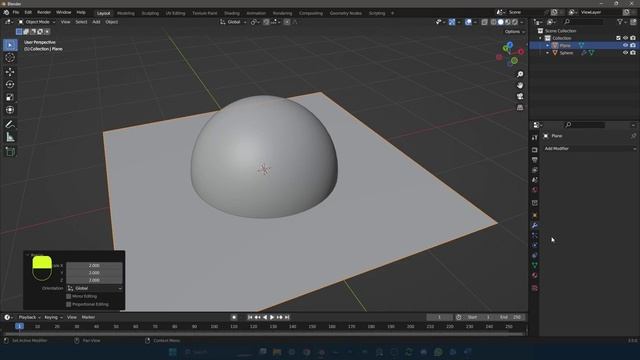Image resolution: width=640 pixels, height=360 pixels.
Task: Select Plane in outliner
Action: (x=565, y=45)
